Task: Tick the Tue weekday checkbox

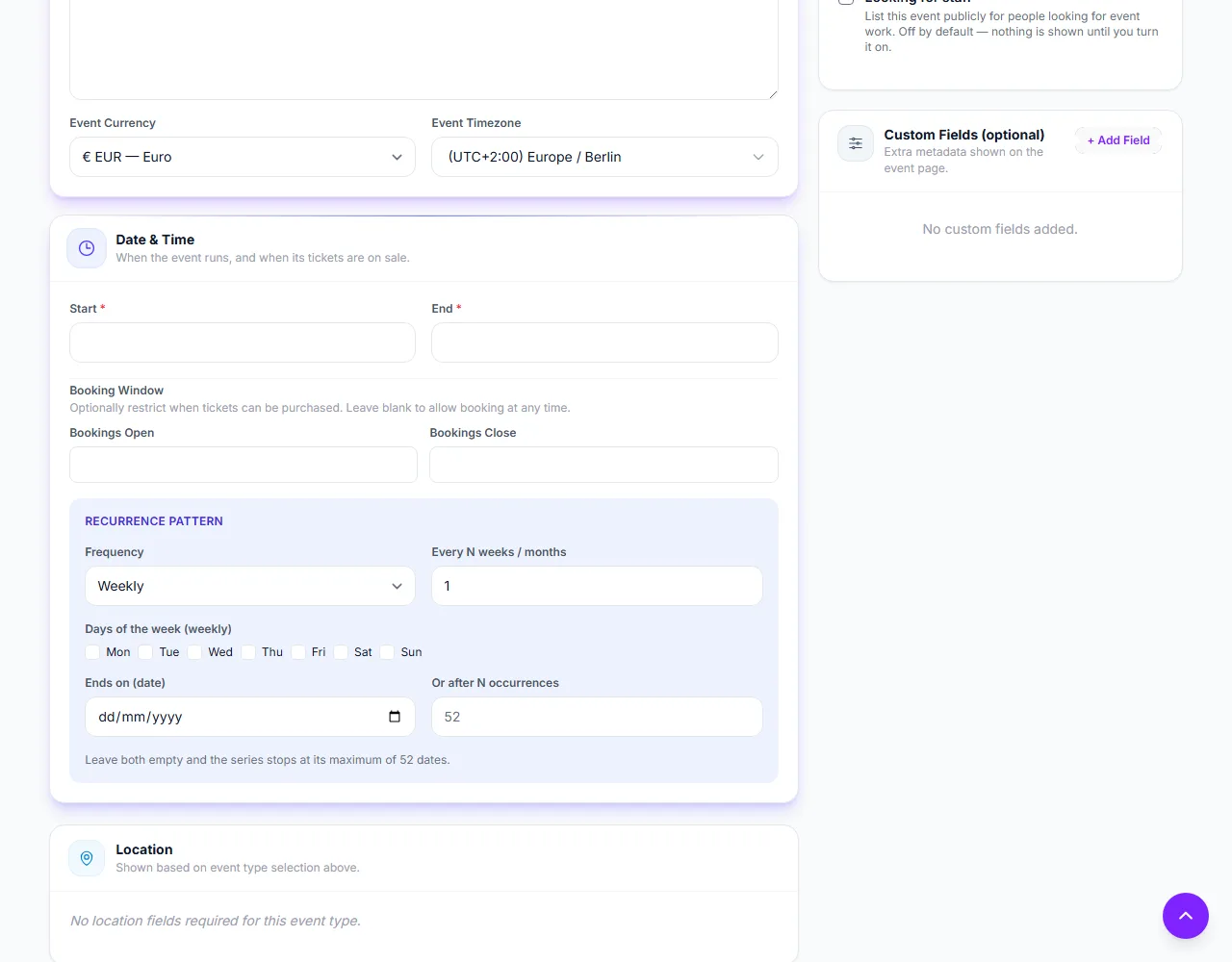Action: 145,652
